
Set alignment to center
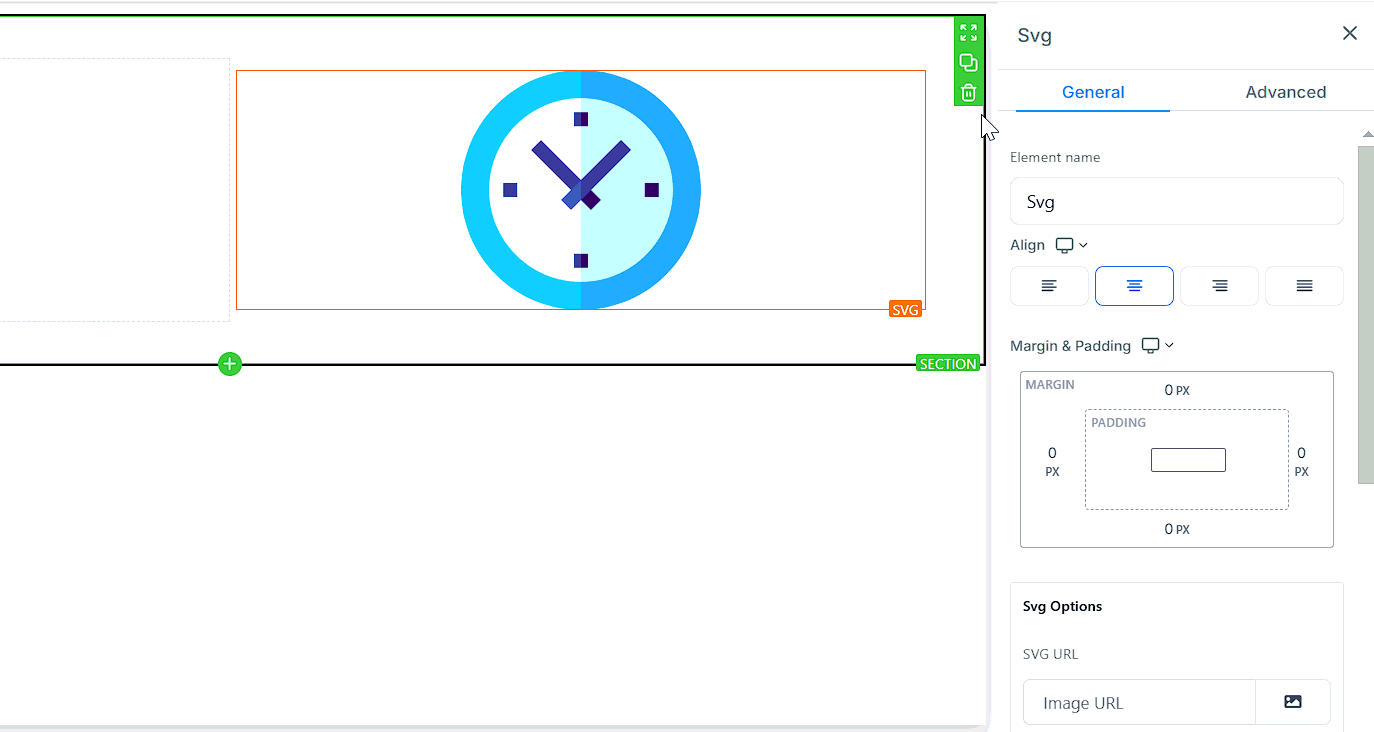pos(1134,286)
